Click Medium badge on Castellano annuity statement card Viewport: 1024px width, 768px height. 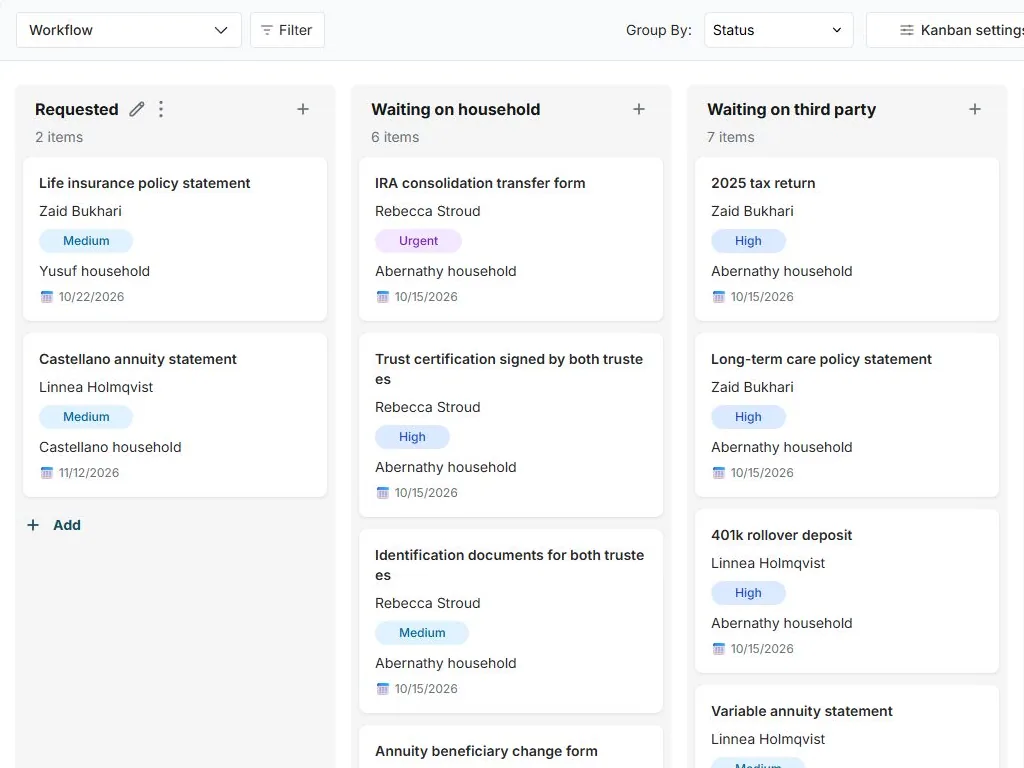point(86,417)
